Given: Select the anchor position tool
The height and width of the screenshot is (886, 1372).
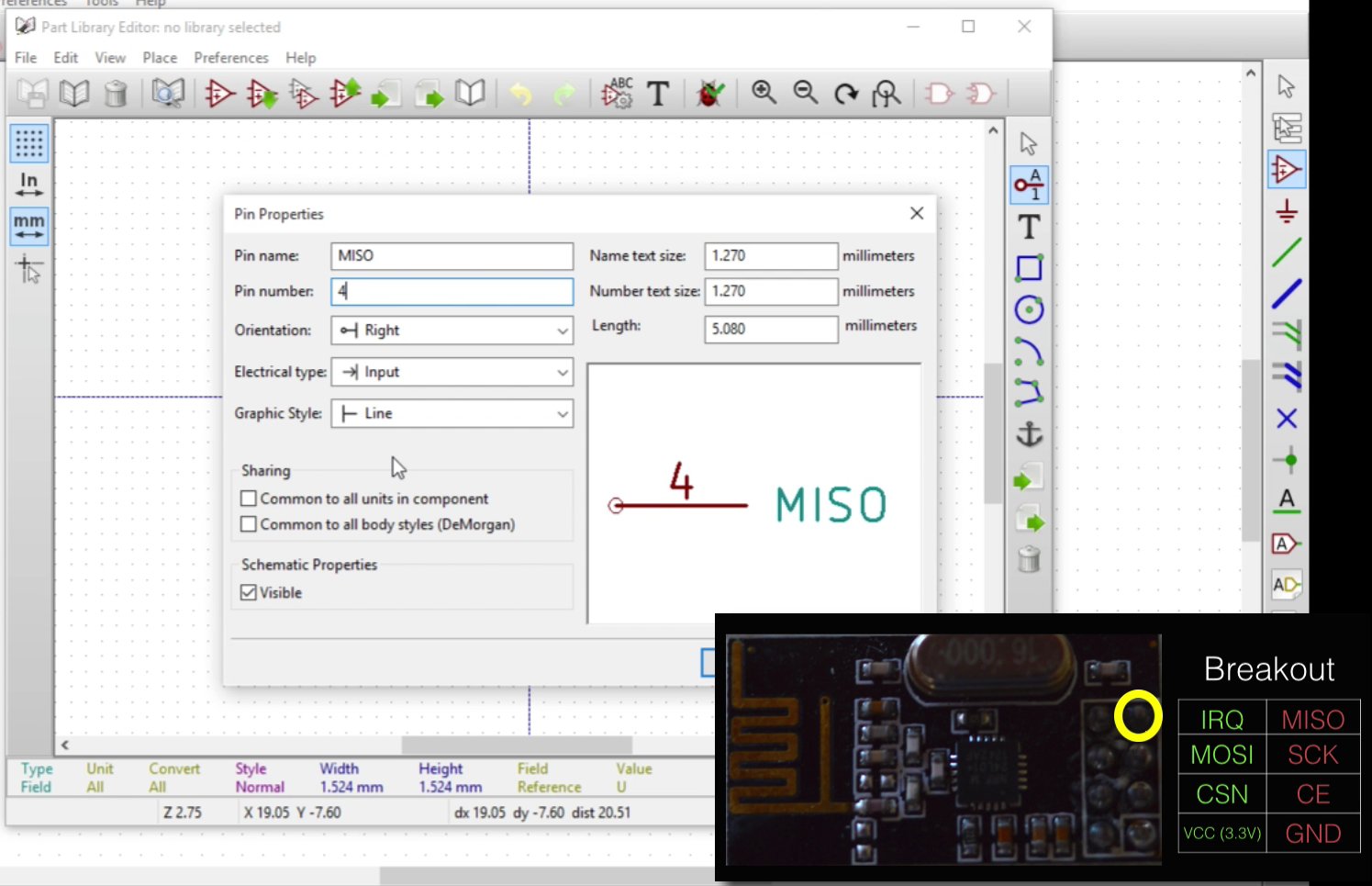Looking at the screenshot, I should [x=1029, y=433].
